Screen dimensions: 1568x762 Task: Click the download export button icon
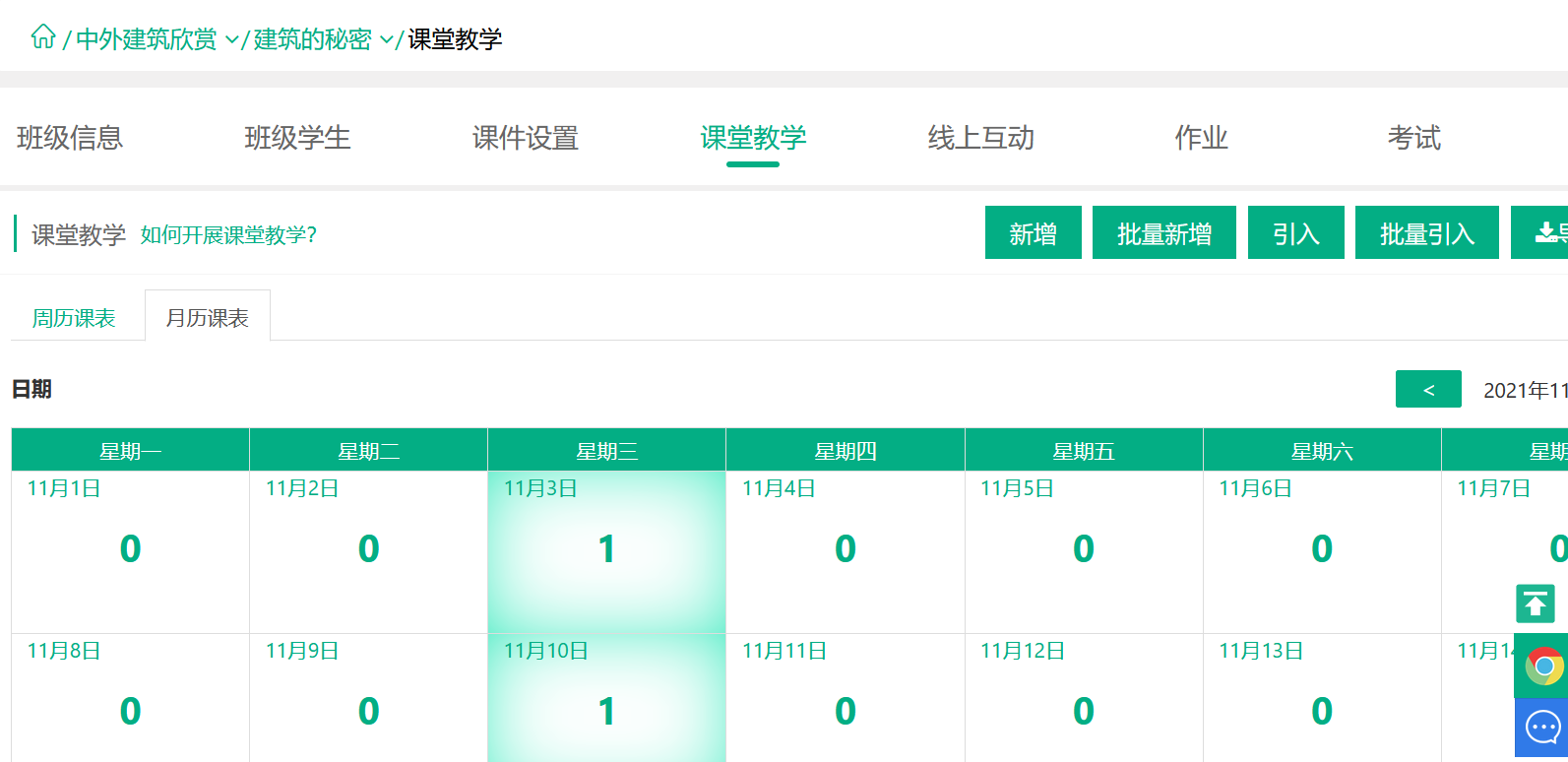pos(1547,233)
